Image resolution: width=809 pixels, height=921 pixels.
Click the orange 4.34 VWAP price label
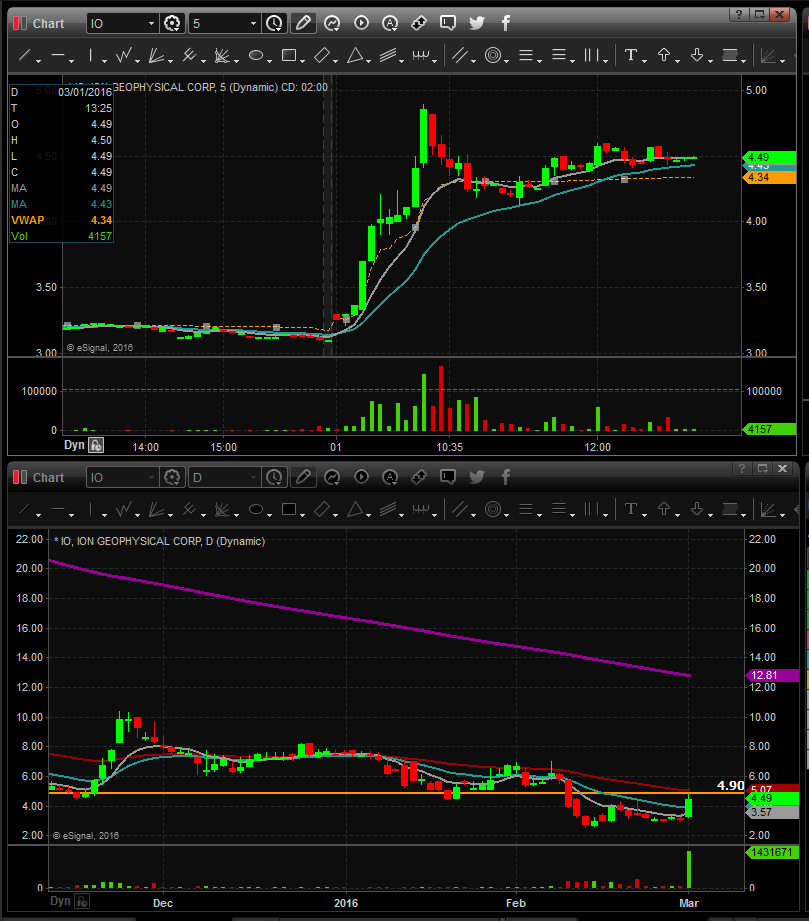pyautogui.click(x=769, y=177)
